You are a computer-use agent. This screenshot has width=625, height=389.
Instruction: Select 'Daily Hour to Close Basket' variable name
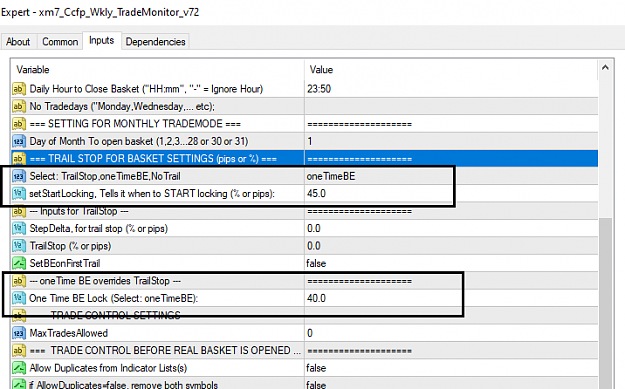pyautogui.click(x=146, y=89)
